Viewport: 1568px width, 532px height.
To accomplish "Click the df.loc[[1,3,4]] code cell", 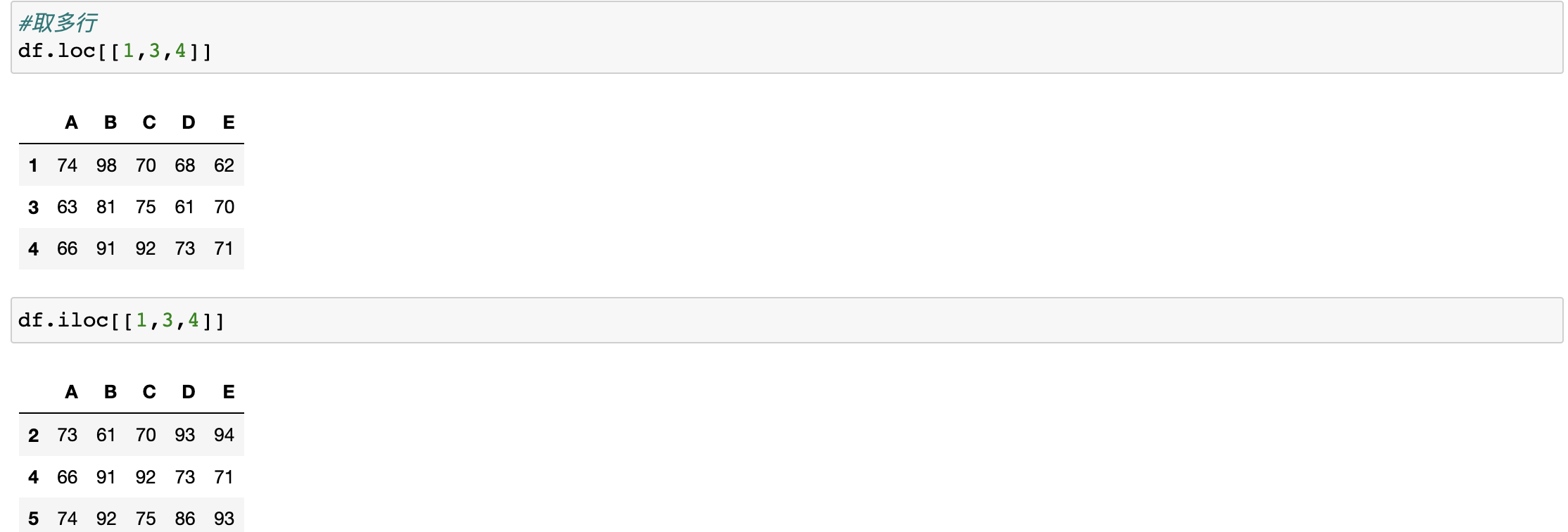I will (x=787, y=37).
